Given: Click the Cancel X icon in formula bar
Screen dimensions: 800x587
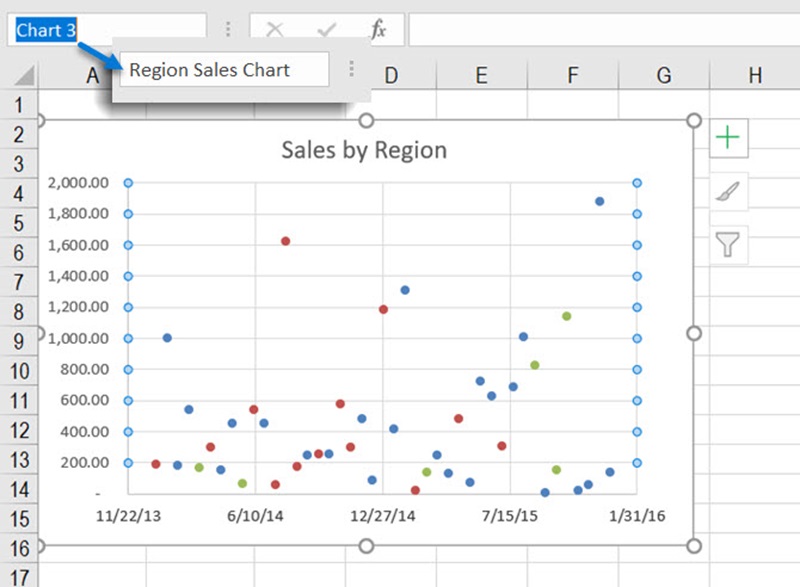Looking at the screenshot, I should 274,30.
